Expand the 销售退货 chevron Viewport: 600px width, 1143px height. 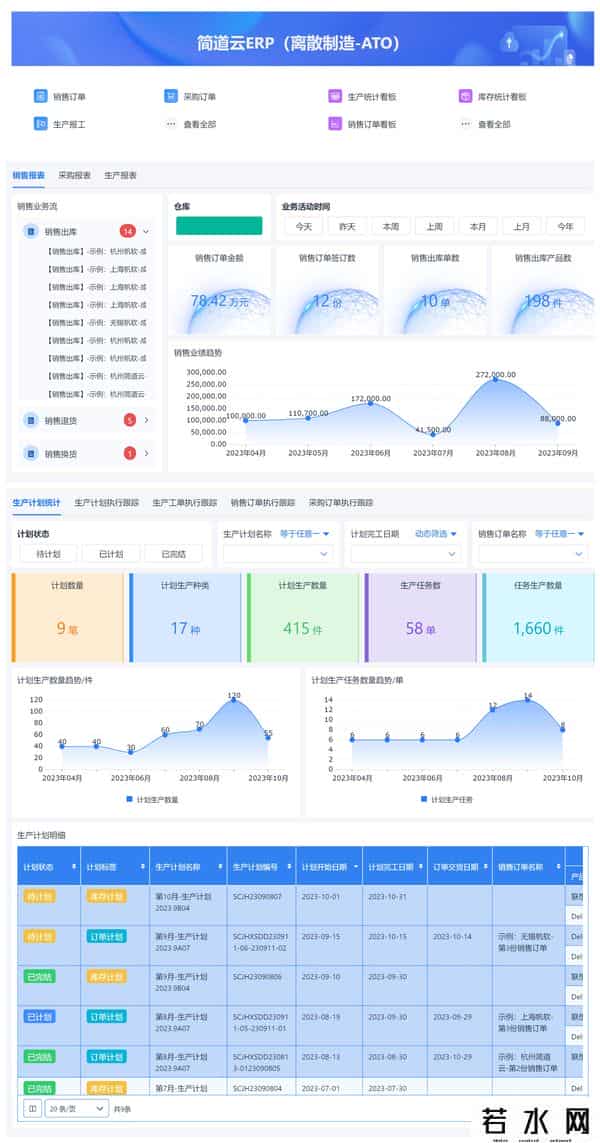click(x=146, y=420)
